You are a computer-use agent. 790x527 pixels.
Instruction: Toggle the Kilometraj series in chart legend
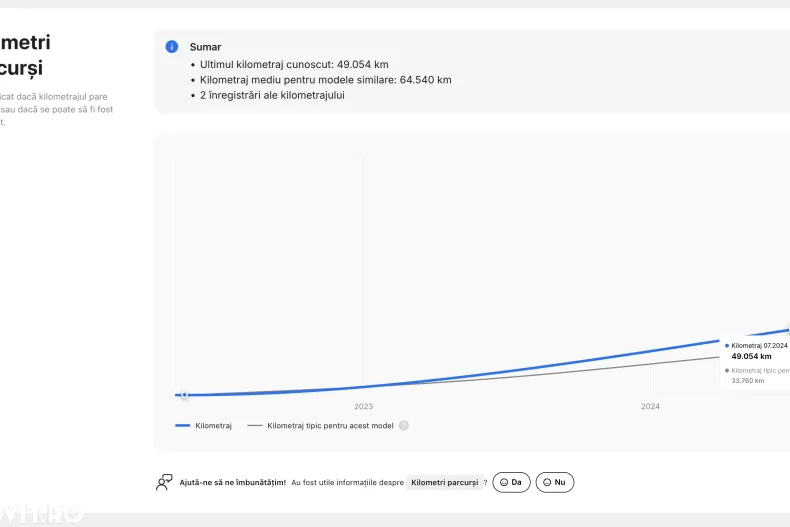pyautogui.click(x=213, y=425)
